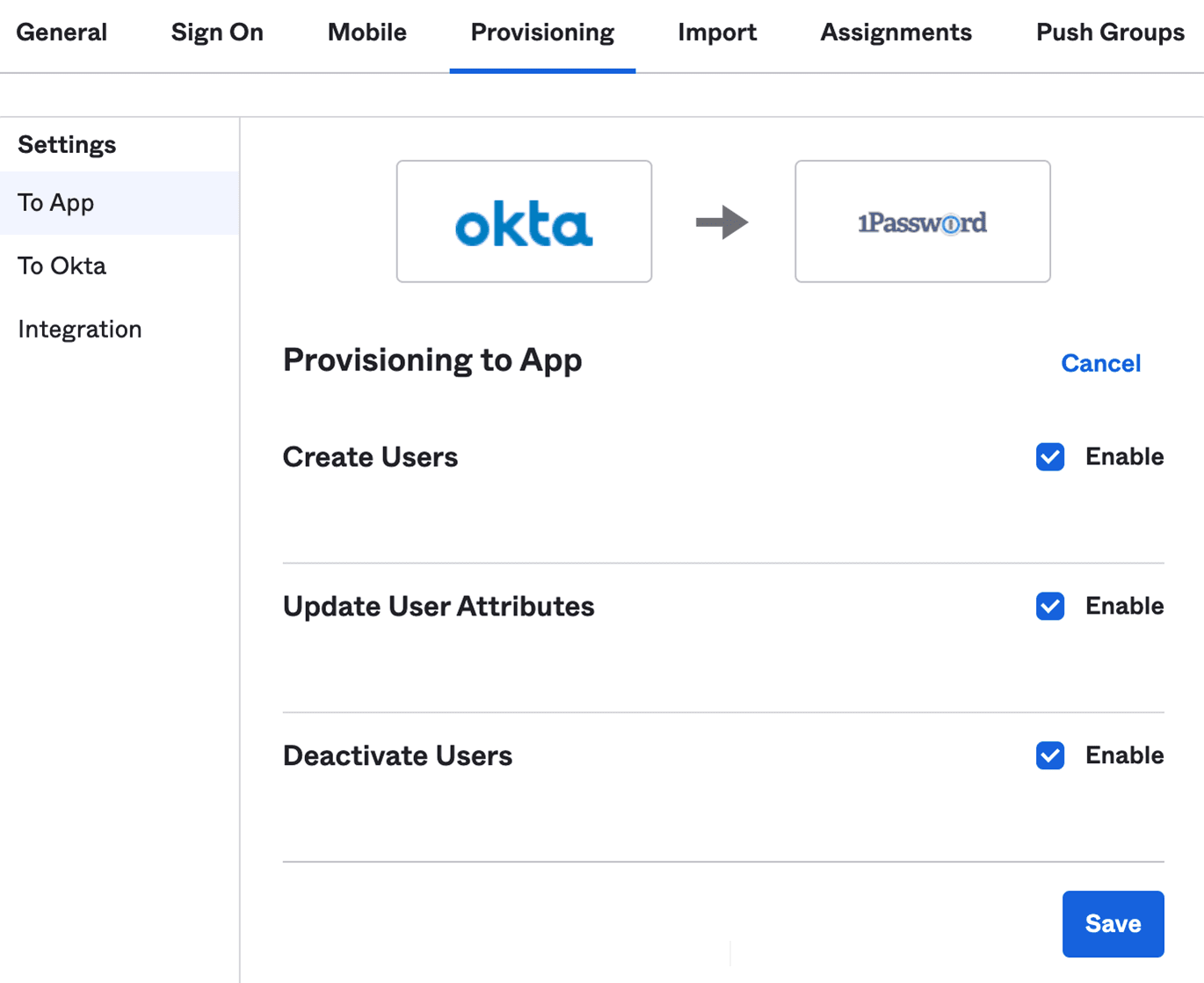Open the General tab
This screenshot has width=1204, height=983.
pyautogui.click(x=62, y=33)
